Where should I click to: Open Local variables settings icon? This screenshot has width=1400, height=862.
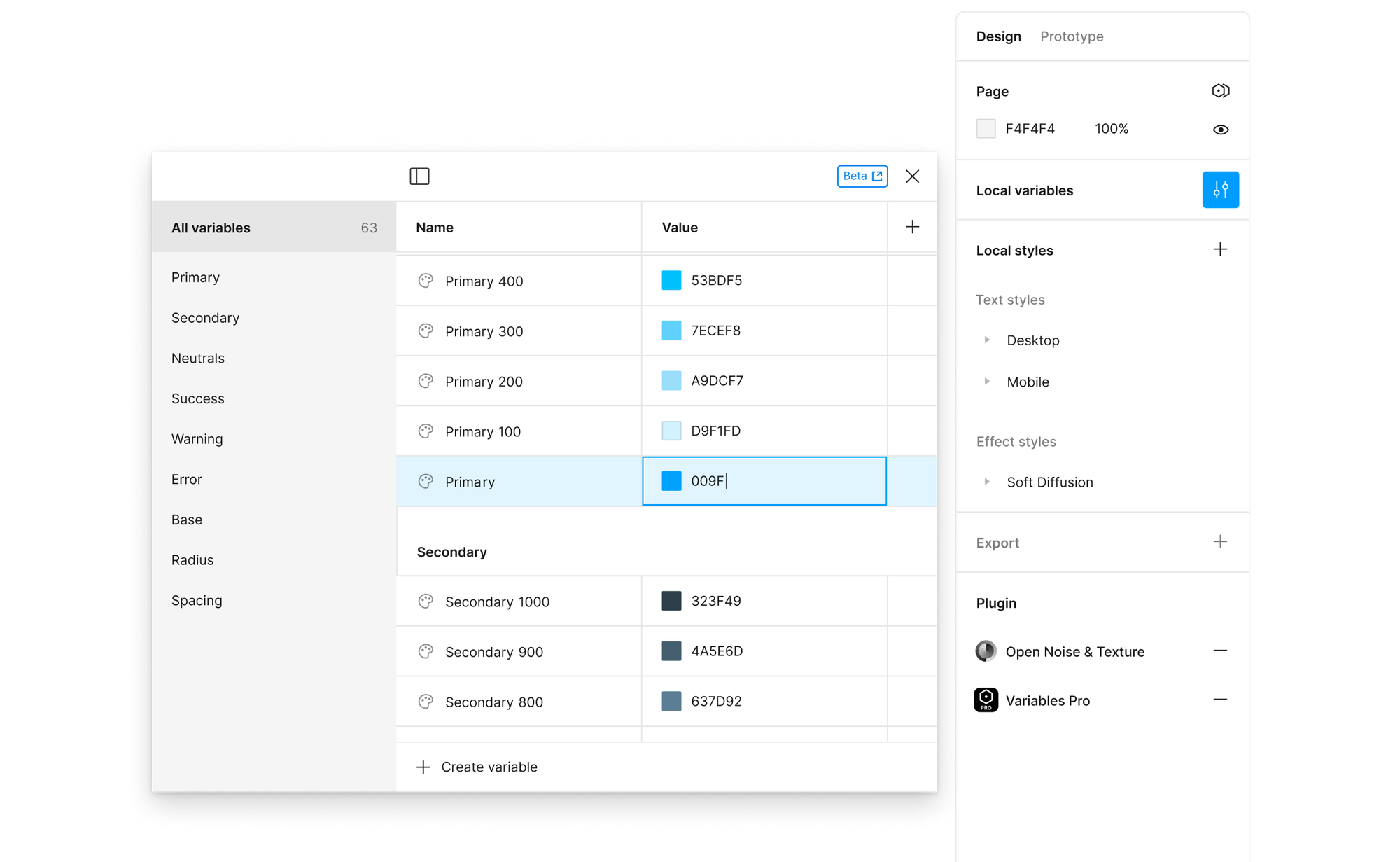point(1220,190)
